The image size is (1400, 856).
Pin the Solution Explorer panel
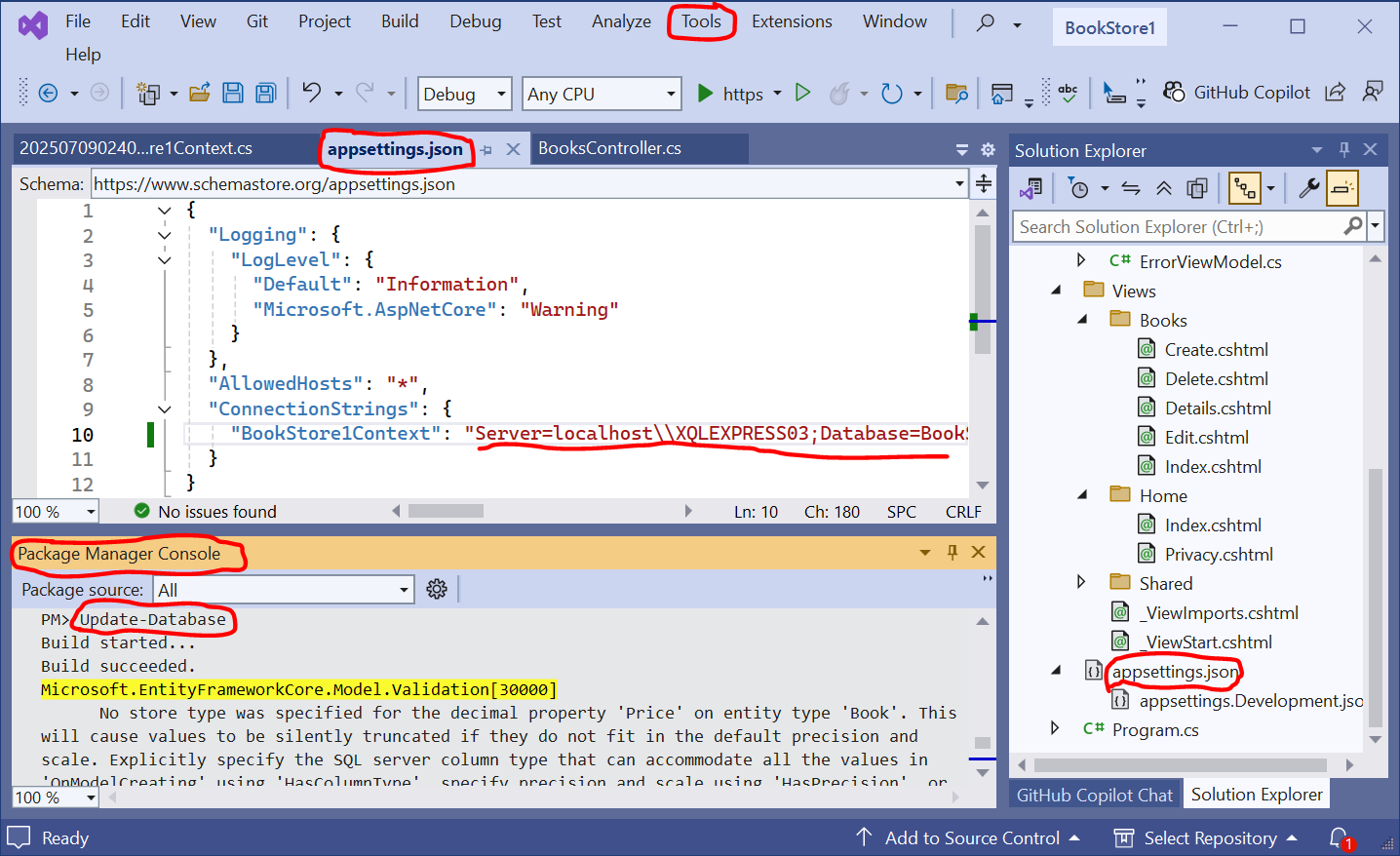(1344, 149)
